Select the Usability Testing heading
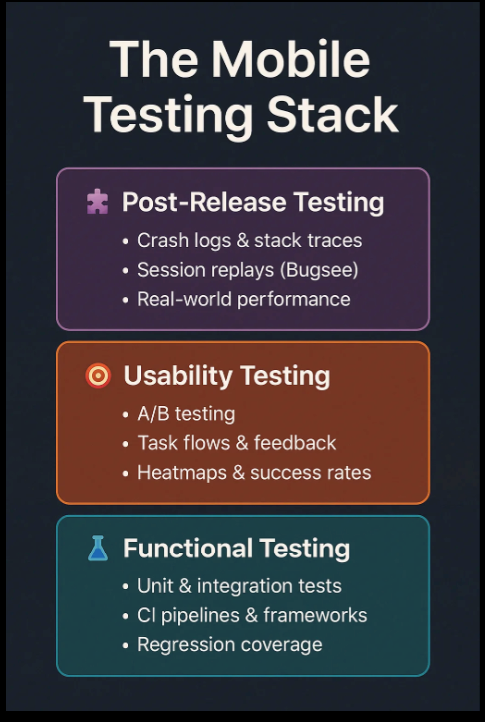The height and width of the screenshot is (722, 485). (227, 376)
